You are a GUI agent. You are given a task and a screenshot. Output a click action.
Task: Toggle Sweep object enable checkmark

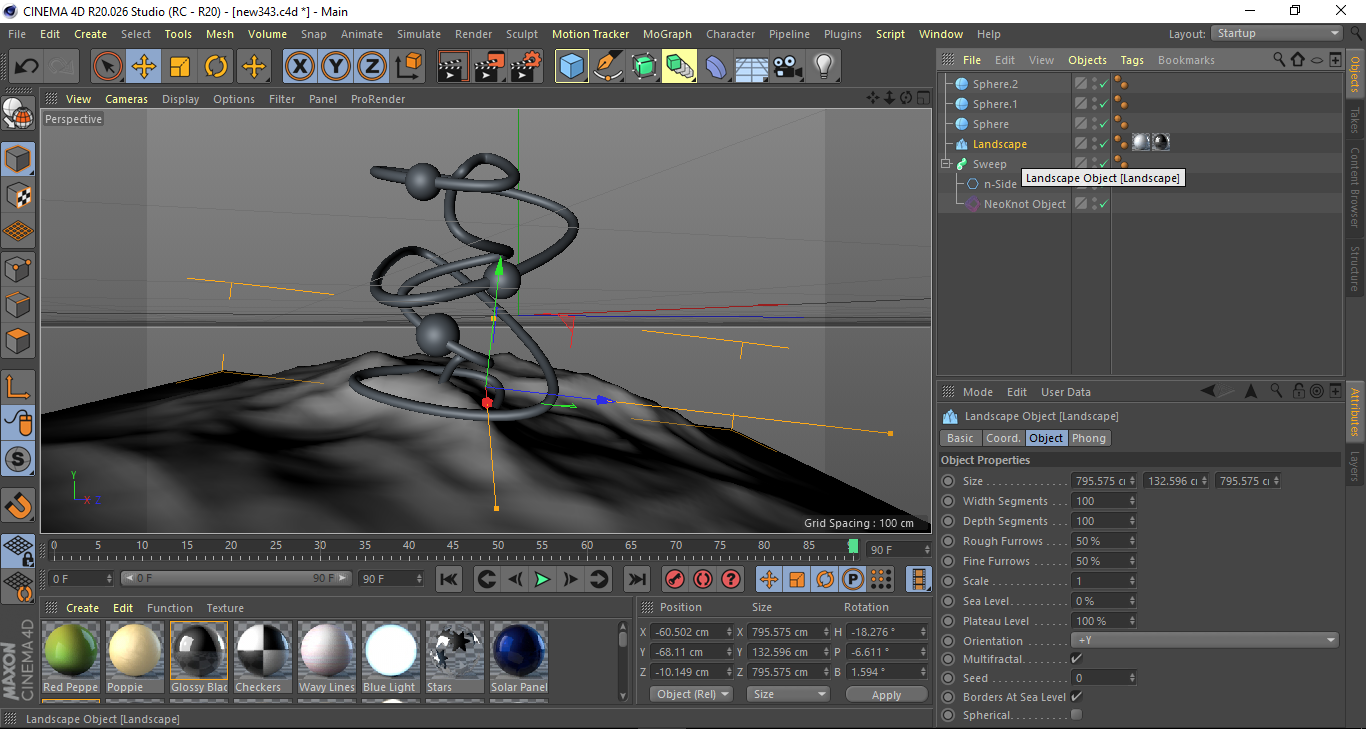click(1103, 164)
